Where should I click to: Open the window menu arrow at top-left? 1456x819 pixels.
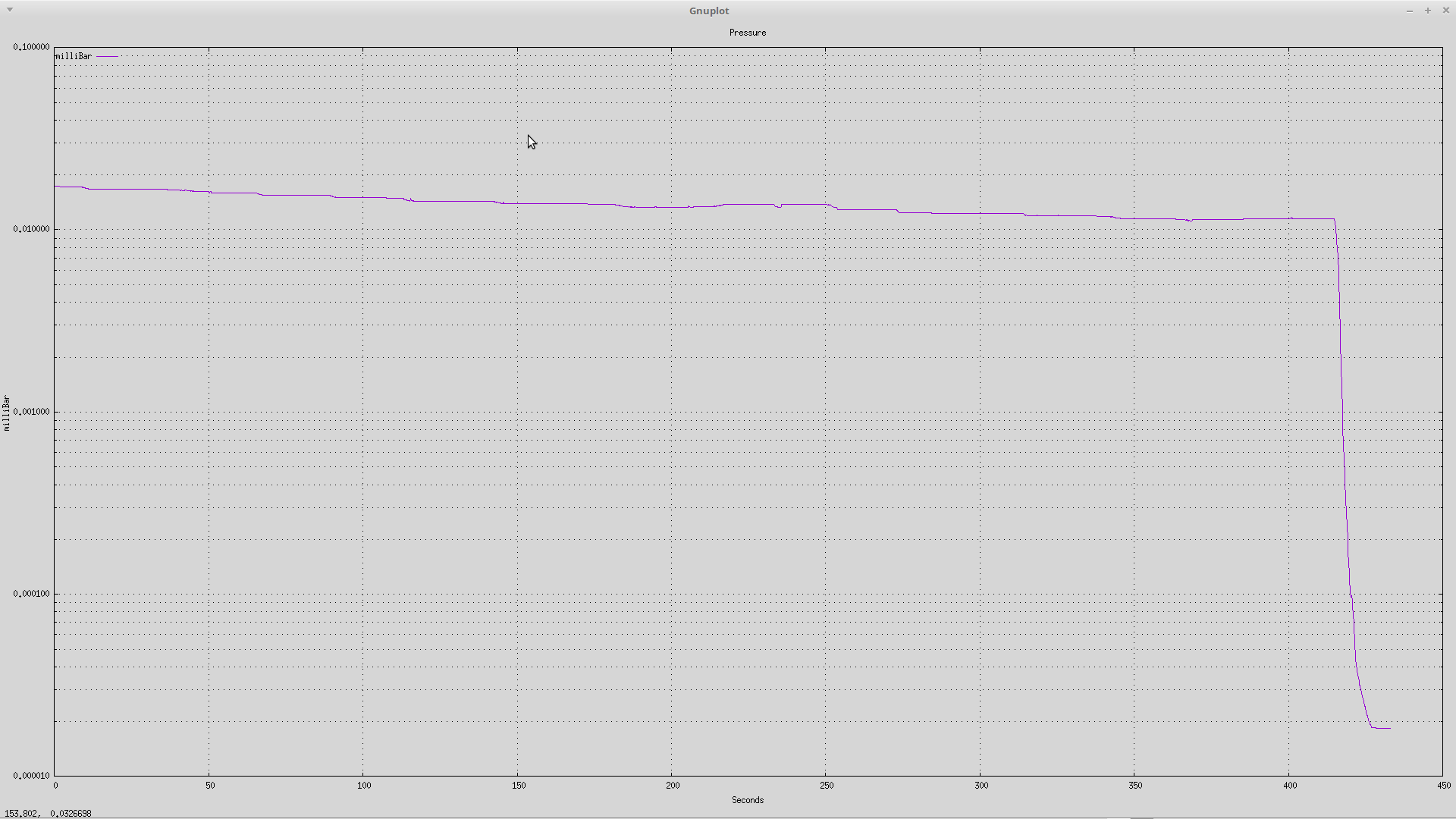tap(10, 10)
